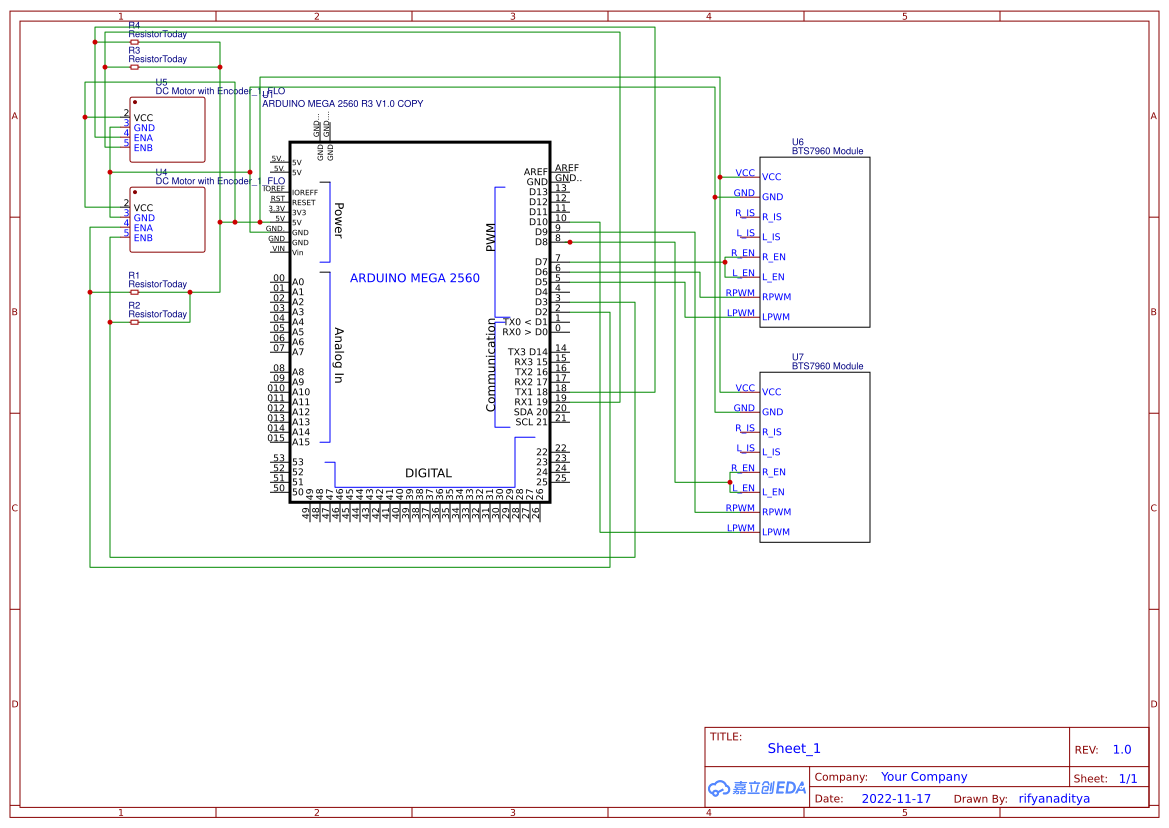Viewport: 1169px width, 828px height.
Task: Click the 嘉立创EDA cloud logo in the title block
Action: [755, 788]
